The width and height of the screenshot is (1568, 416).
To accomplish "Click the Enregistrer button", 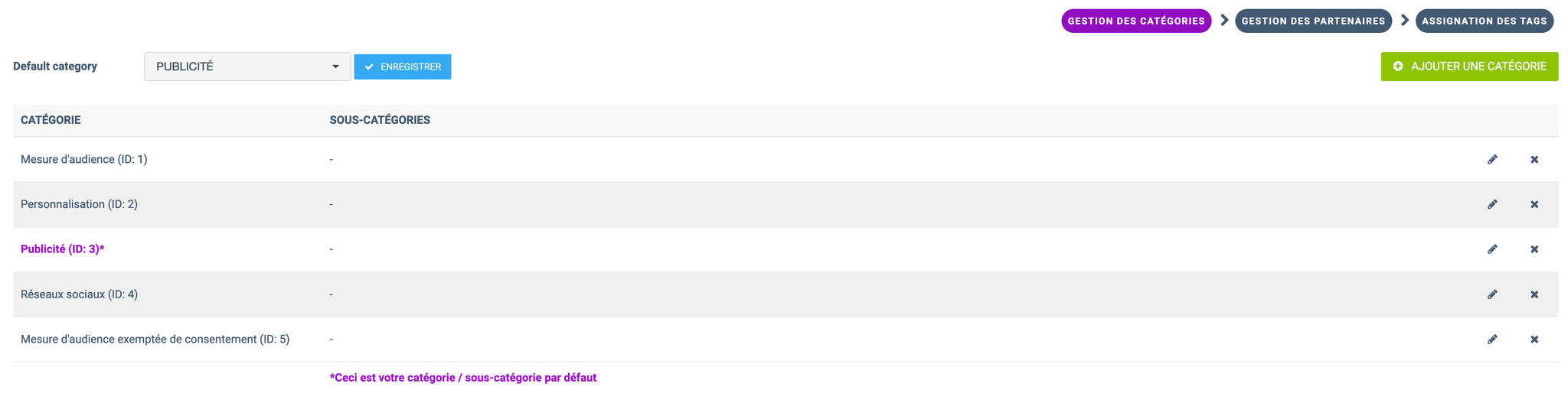I will (403, 67).
